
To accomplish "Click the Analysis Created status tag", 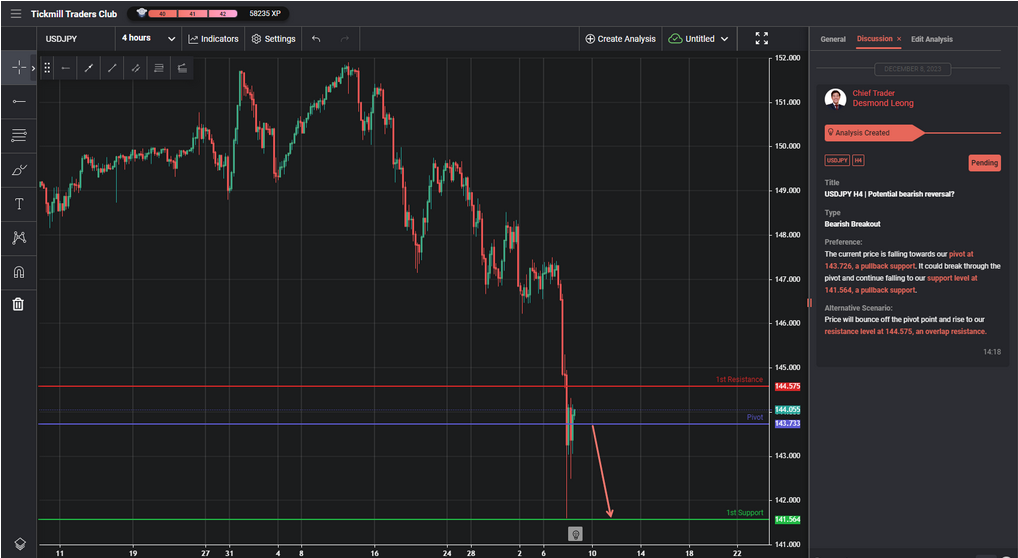I will point(874,133).
